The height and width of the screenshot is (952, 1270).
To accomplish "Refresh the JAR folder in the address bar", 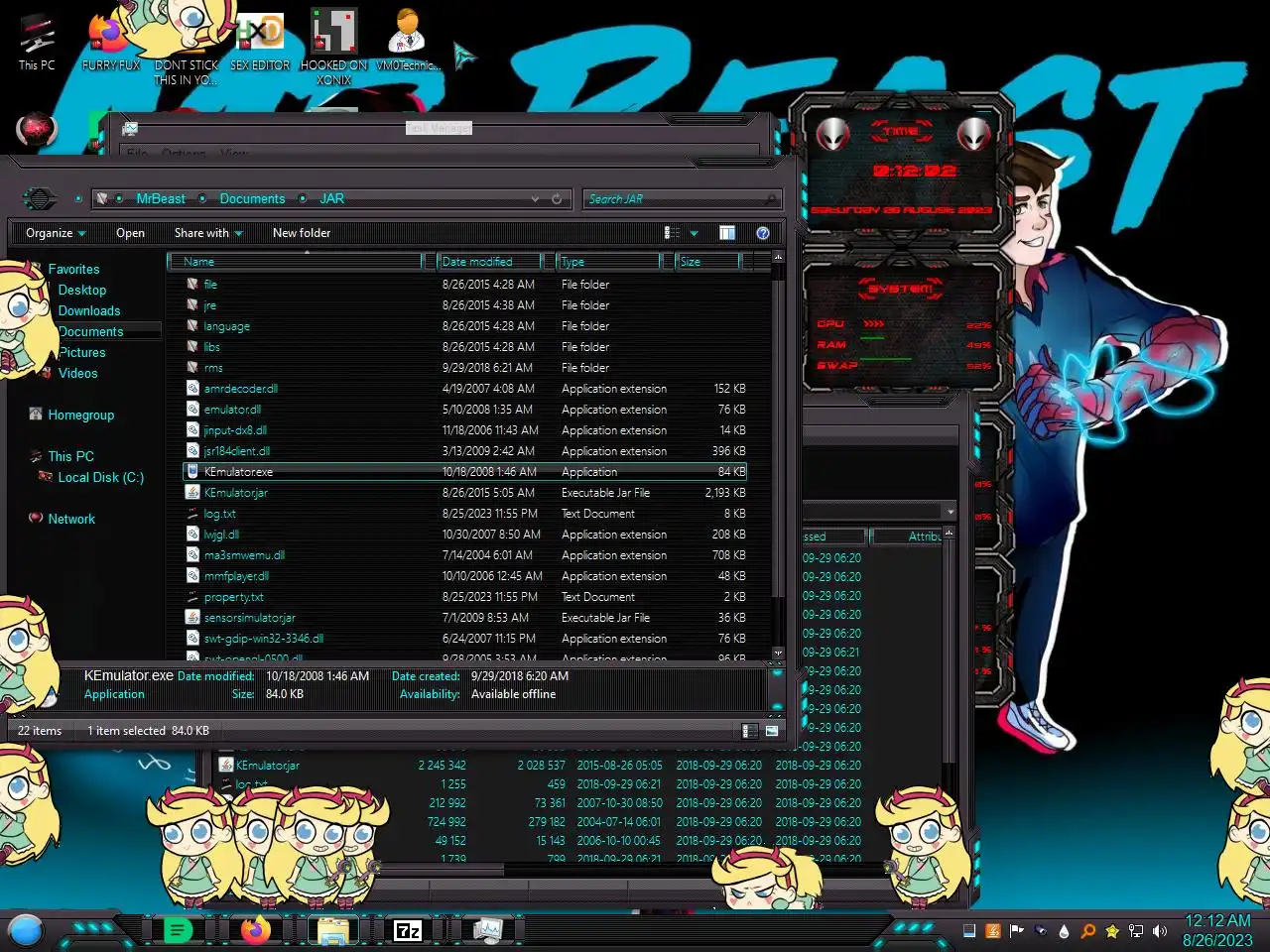I will click(557, 199).
